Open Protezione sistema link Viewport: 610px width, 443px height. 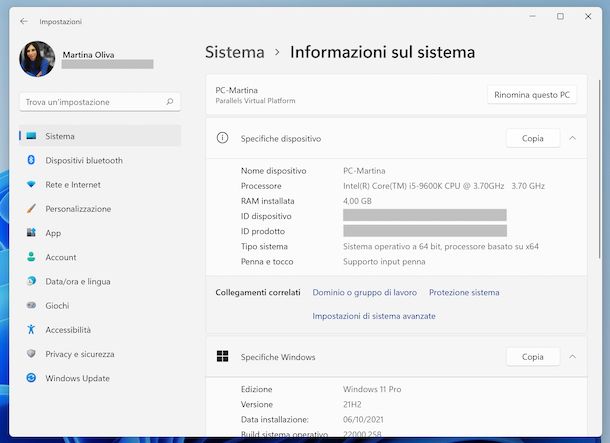coord(464,292)
